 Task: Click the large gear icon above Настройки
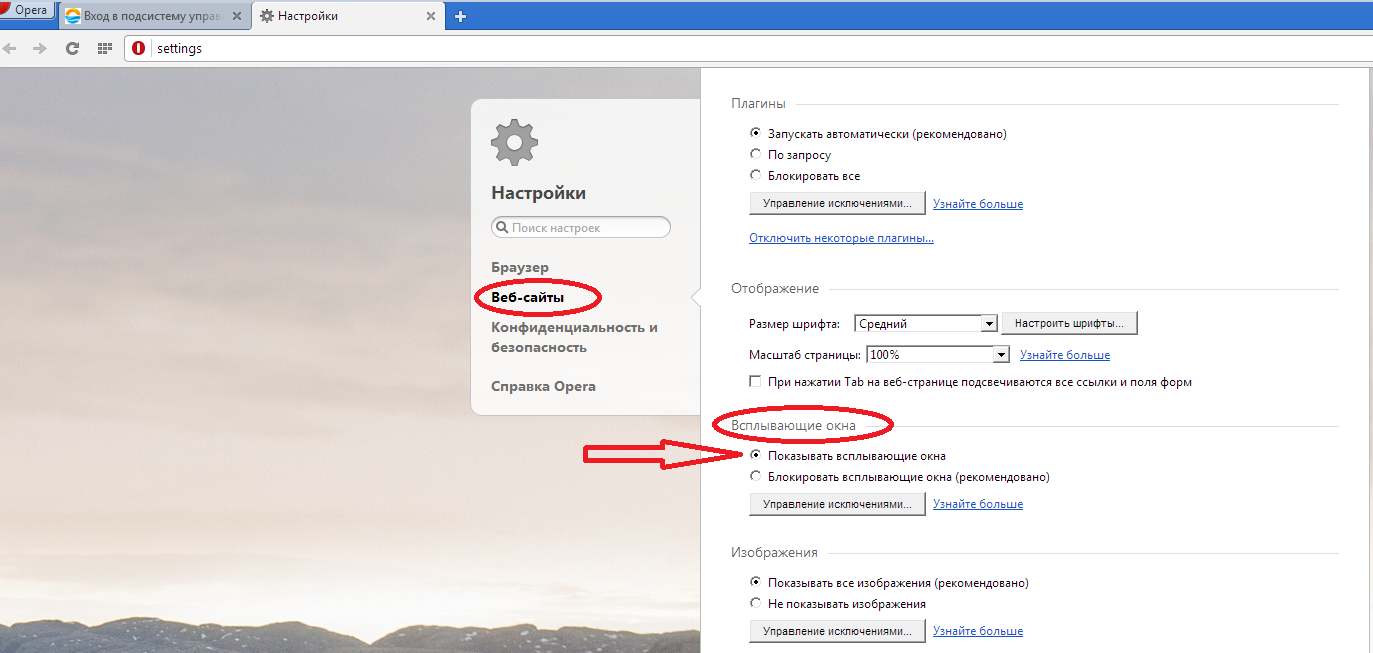tap(515, 142)
